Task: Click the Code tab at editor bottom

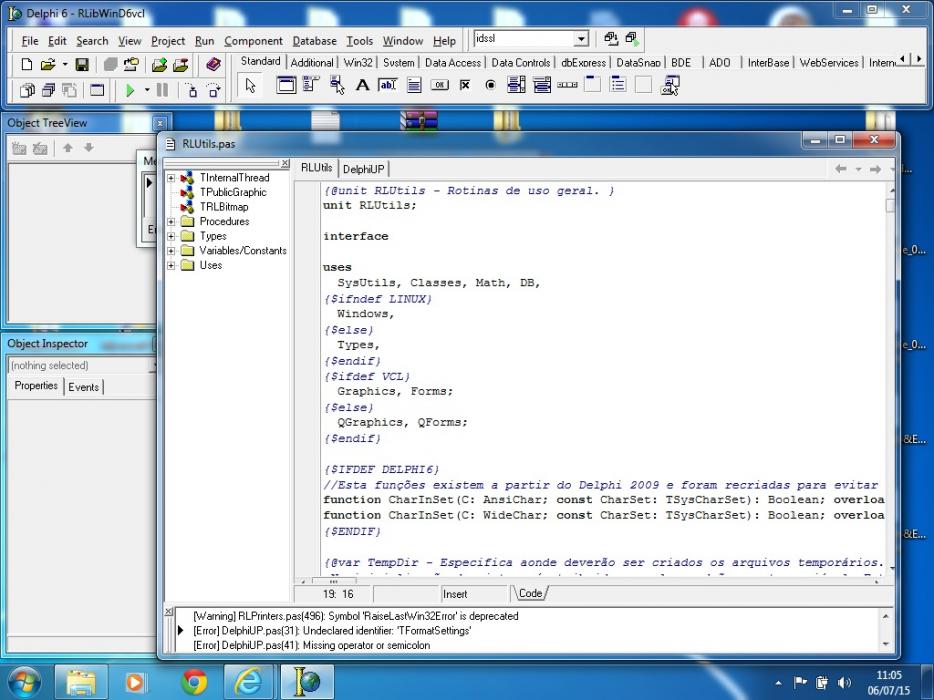Action: click(x=530, y=593)
